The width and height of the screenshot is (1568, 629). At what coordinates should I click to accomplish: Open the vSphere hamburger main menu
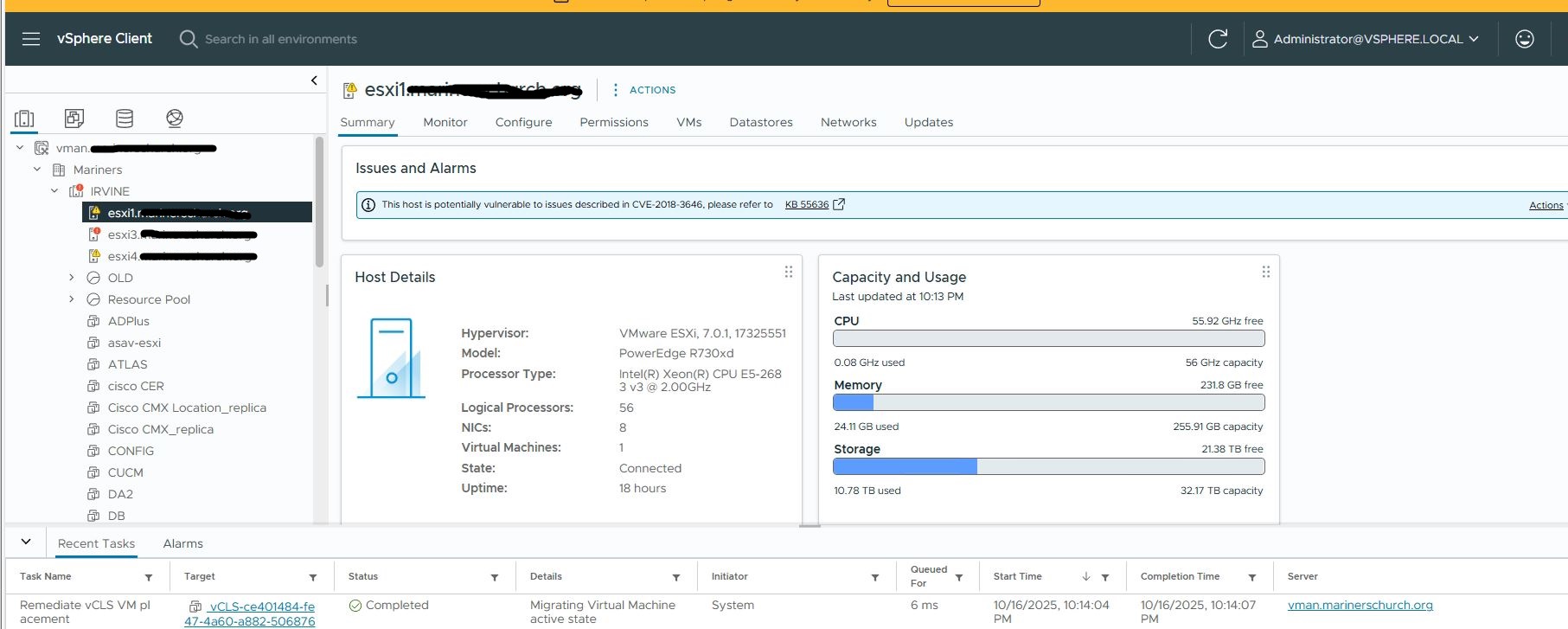tap(31, 39)
